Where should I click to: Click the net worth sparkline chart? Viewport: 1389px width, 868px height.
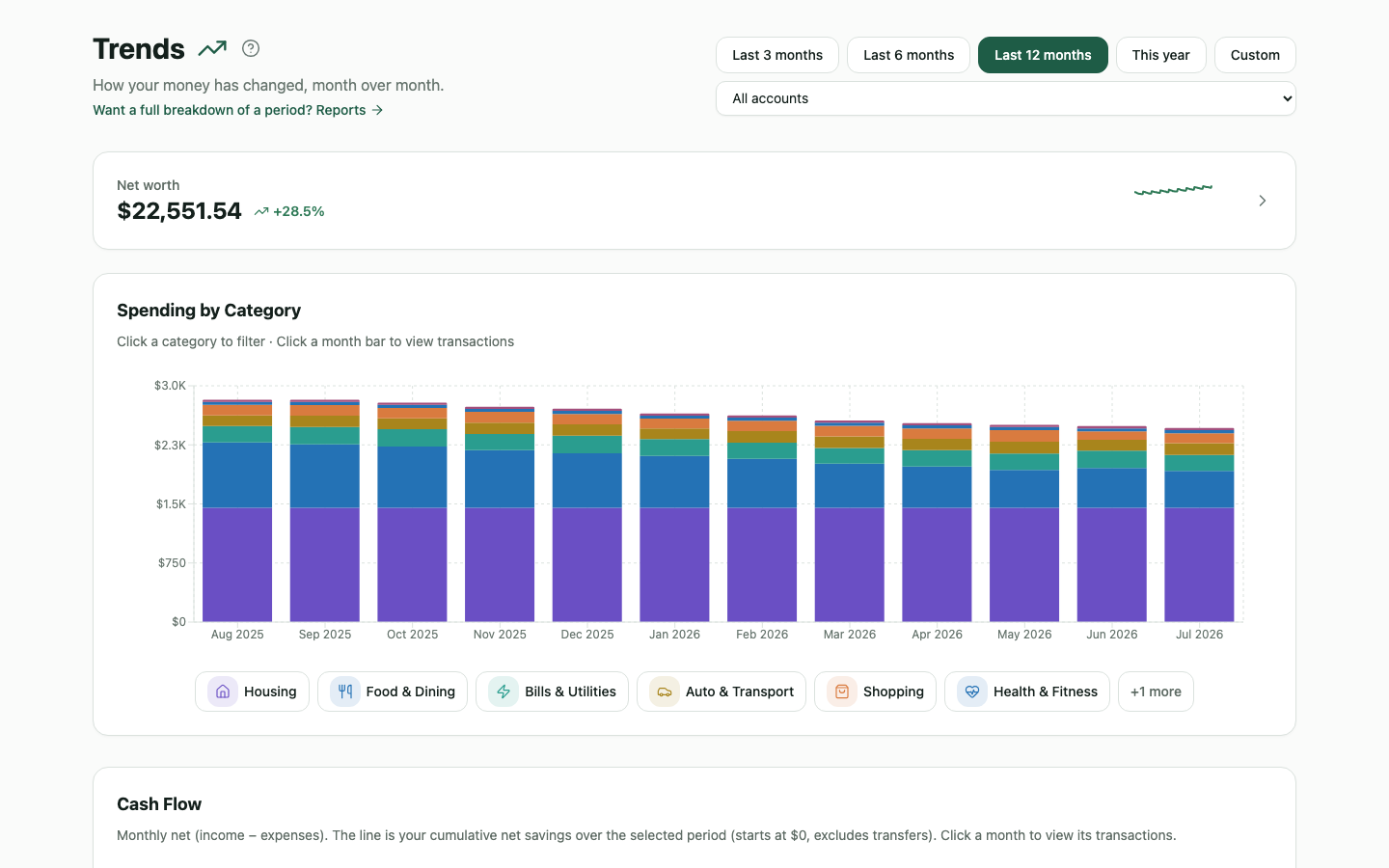(1173, 190)
